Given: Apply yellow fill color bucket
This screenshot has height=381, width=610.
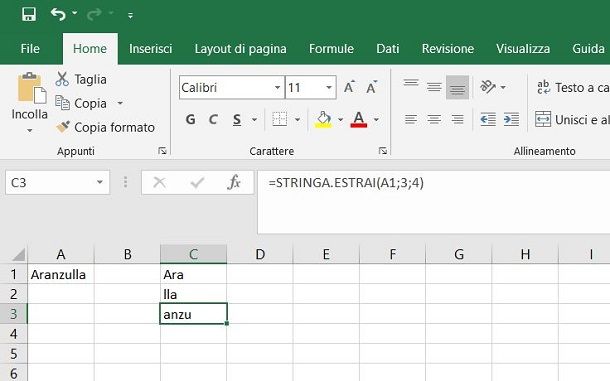Looking at the screenshot, I should click(323, 119).
